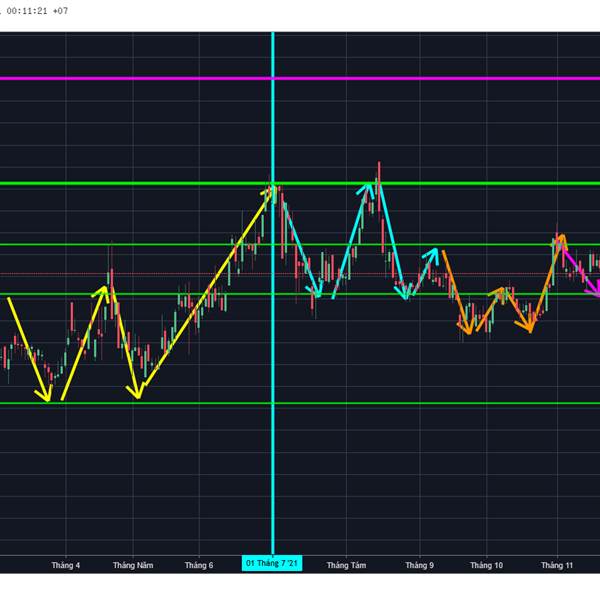Select the cyan vertical line
600x600 pixels.
point(273,293)
